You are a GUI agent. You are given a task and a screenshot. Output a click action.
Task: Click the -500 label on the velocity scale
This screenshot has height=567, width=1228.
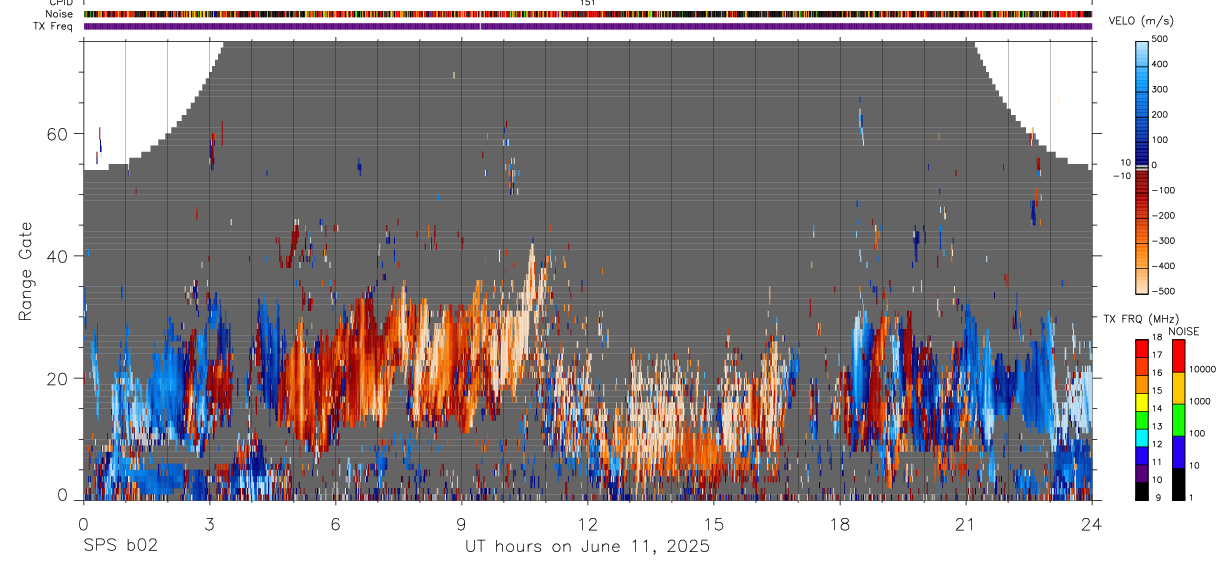tap(1164, 291)
